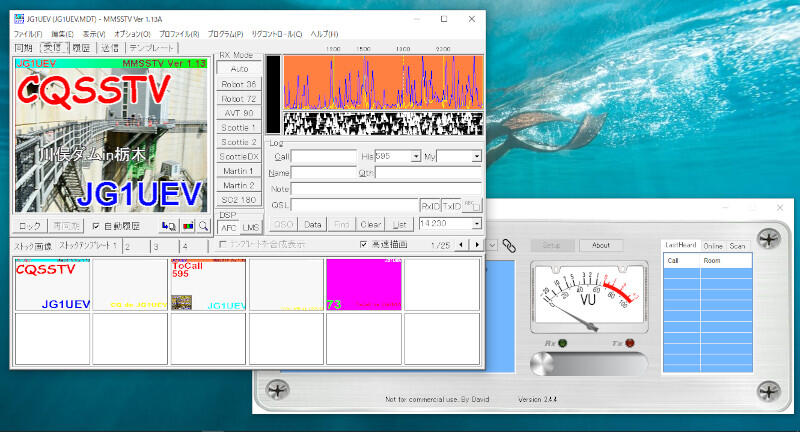The width and height of the screenshot is (800, 432).
Task: Click the round slider knob below the VU meter
Action: (542, 364)
